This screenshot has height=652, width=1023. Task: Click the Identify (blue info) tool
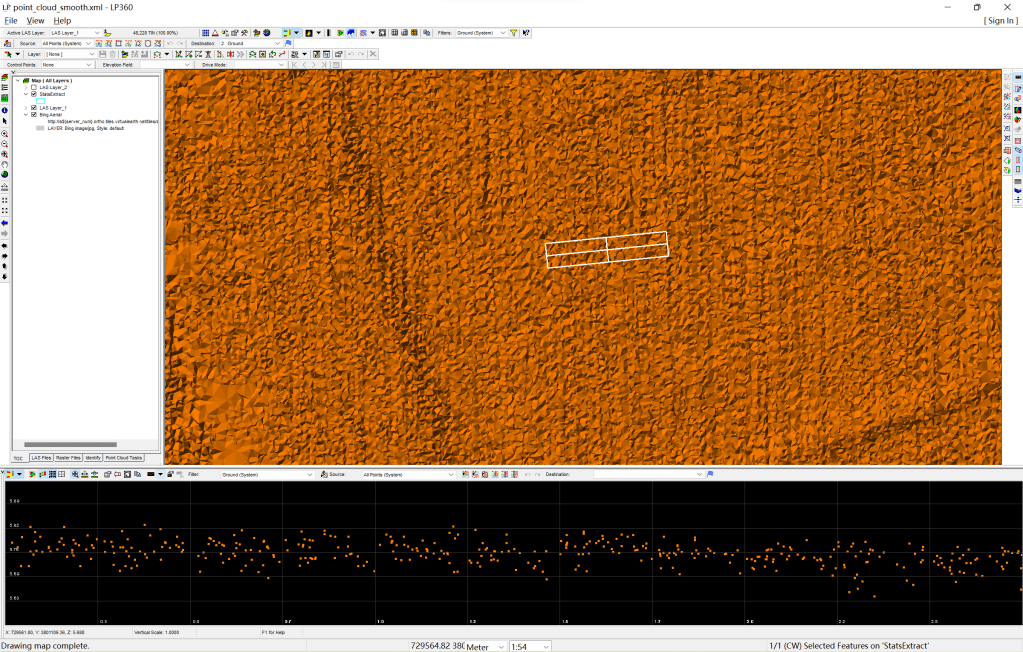click(x=5, y=110)
